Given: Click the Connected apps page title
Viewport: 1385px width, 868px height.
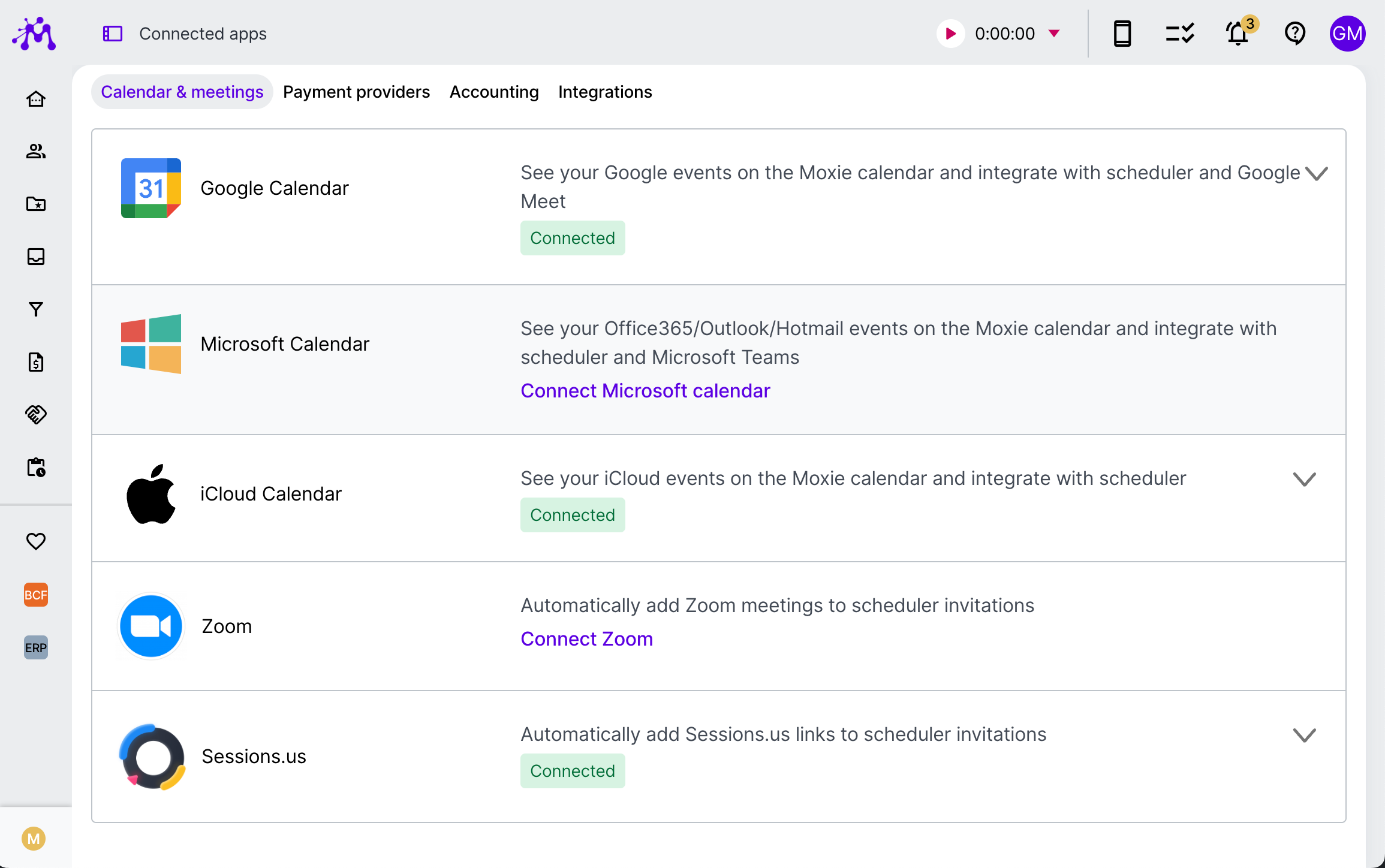Looking at the screenshot, I should pyautogui.click(x=203, y=34).
